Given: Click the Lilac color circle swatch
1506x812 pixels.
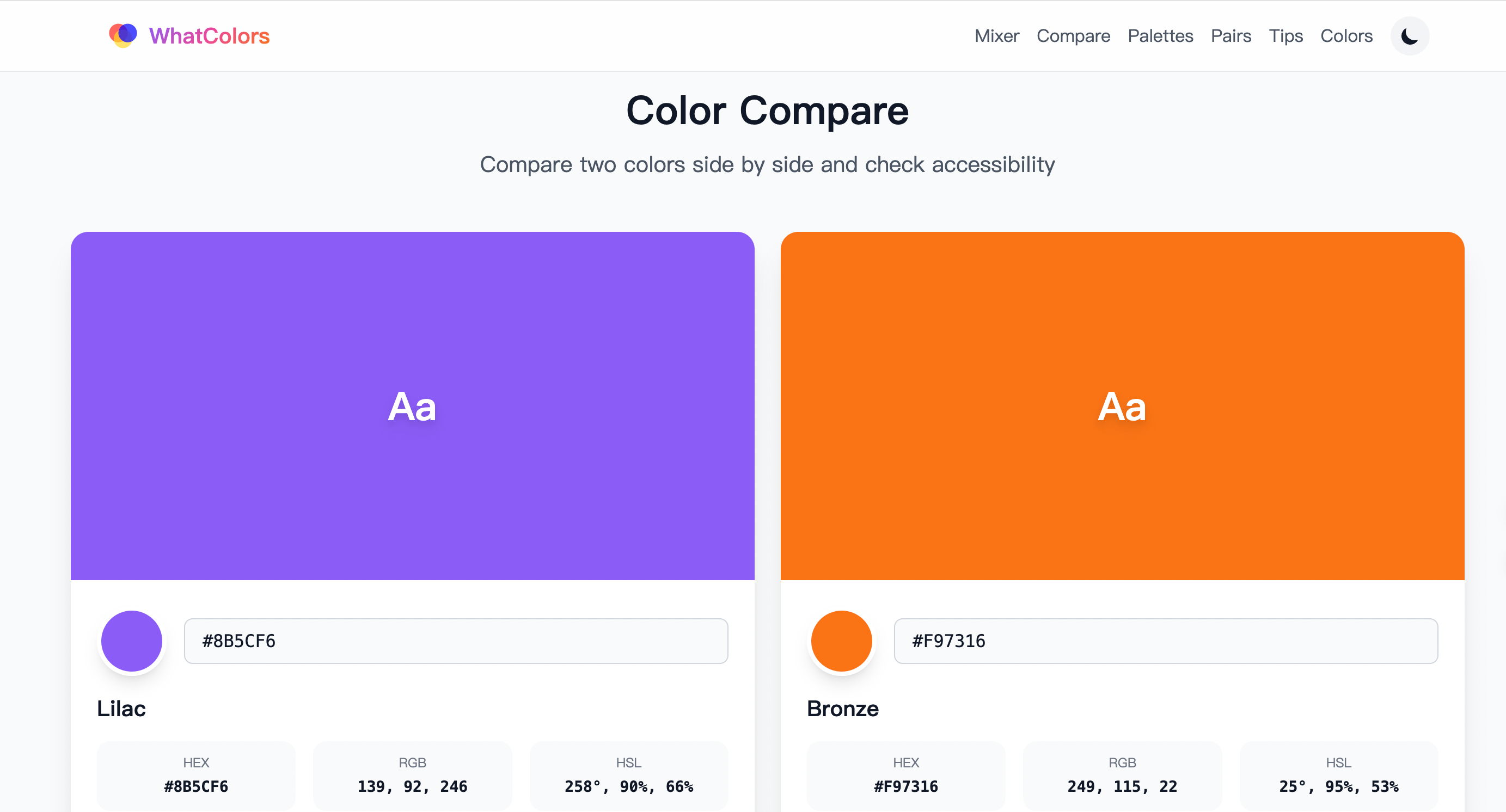Looking at the screenshot, I should (132, 641).
